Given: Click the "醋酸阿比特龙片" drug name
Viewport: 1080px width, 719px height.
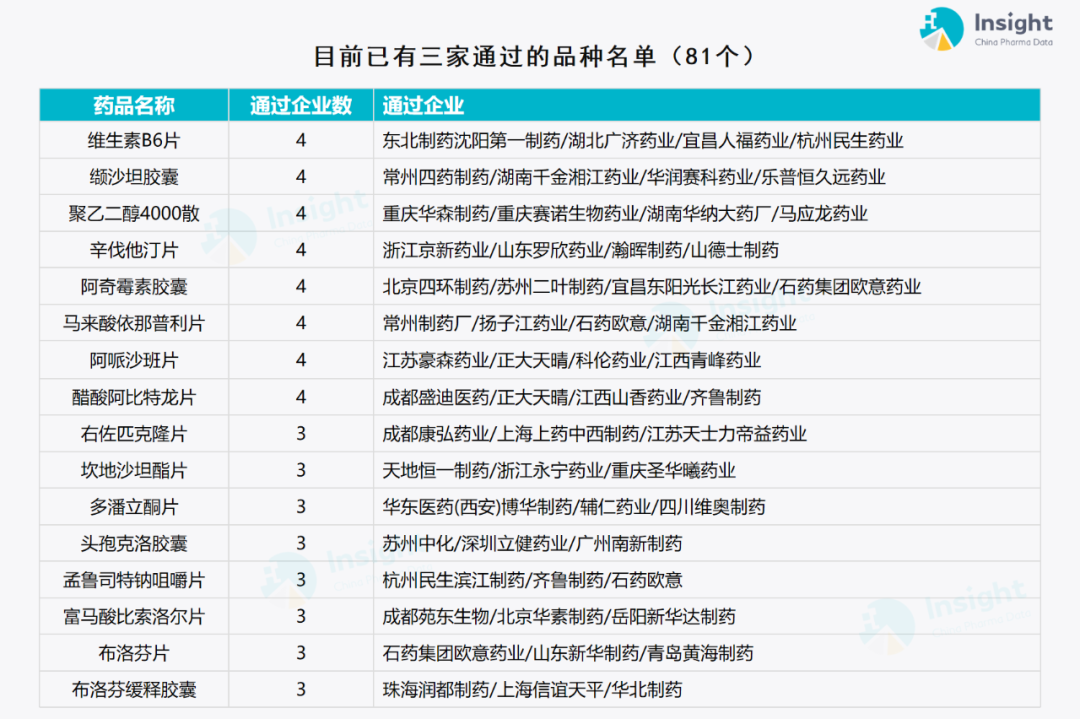Looking at the screenshot, I should click(134, 397).
